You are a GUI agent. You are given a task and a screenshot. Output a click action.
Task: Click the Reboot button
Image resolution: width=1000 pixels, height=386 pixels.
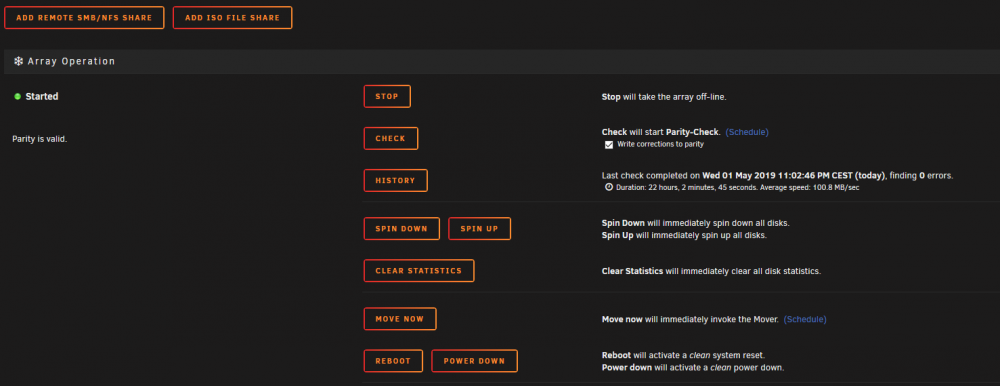(x=393, y=361)
